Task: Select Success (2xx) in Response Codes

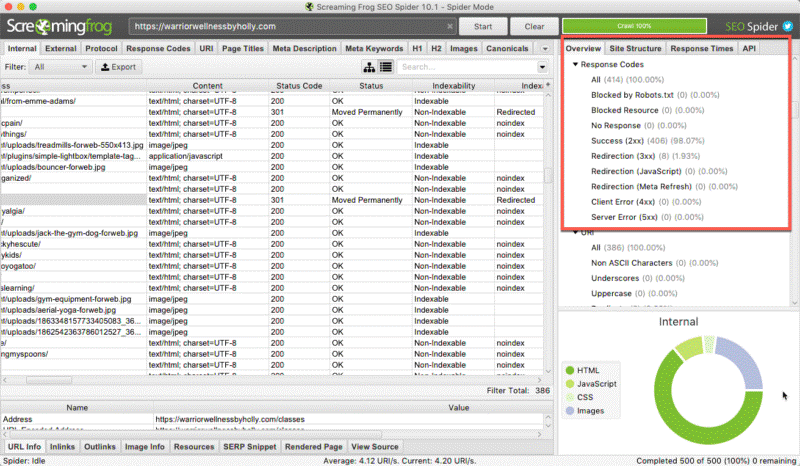Action: click(x=647, y=141)
